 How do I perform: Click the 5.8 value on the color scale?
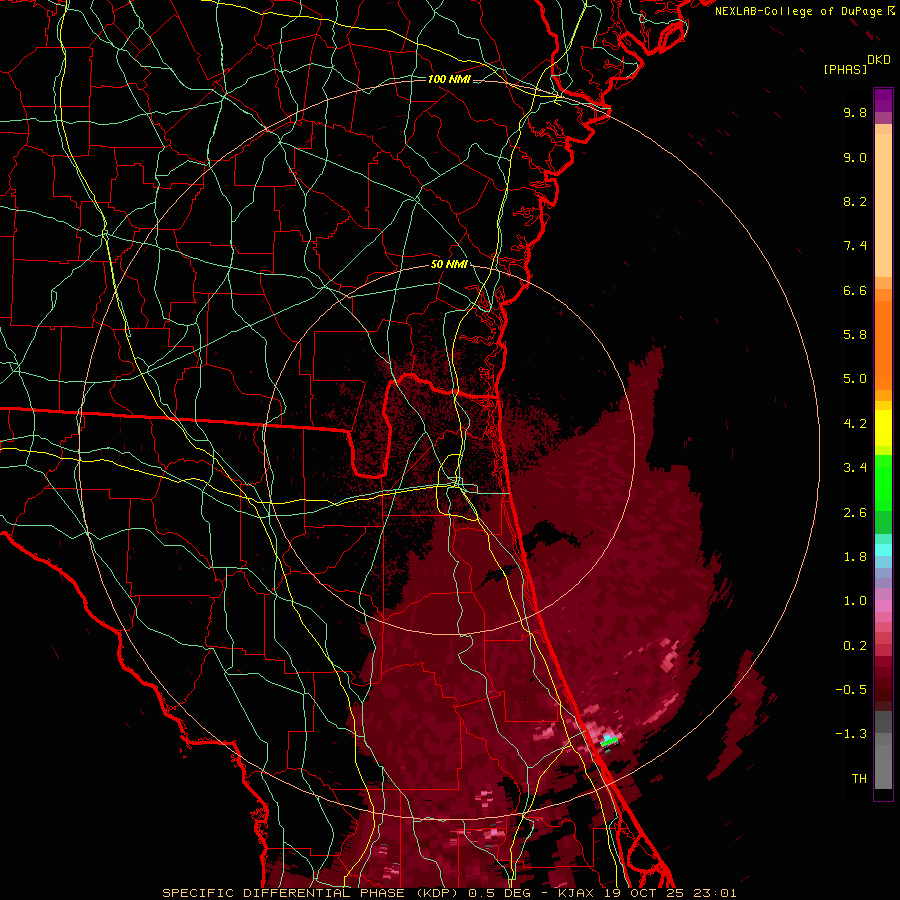pyautogui.click(x=855, y=335)
